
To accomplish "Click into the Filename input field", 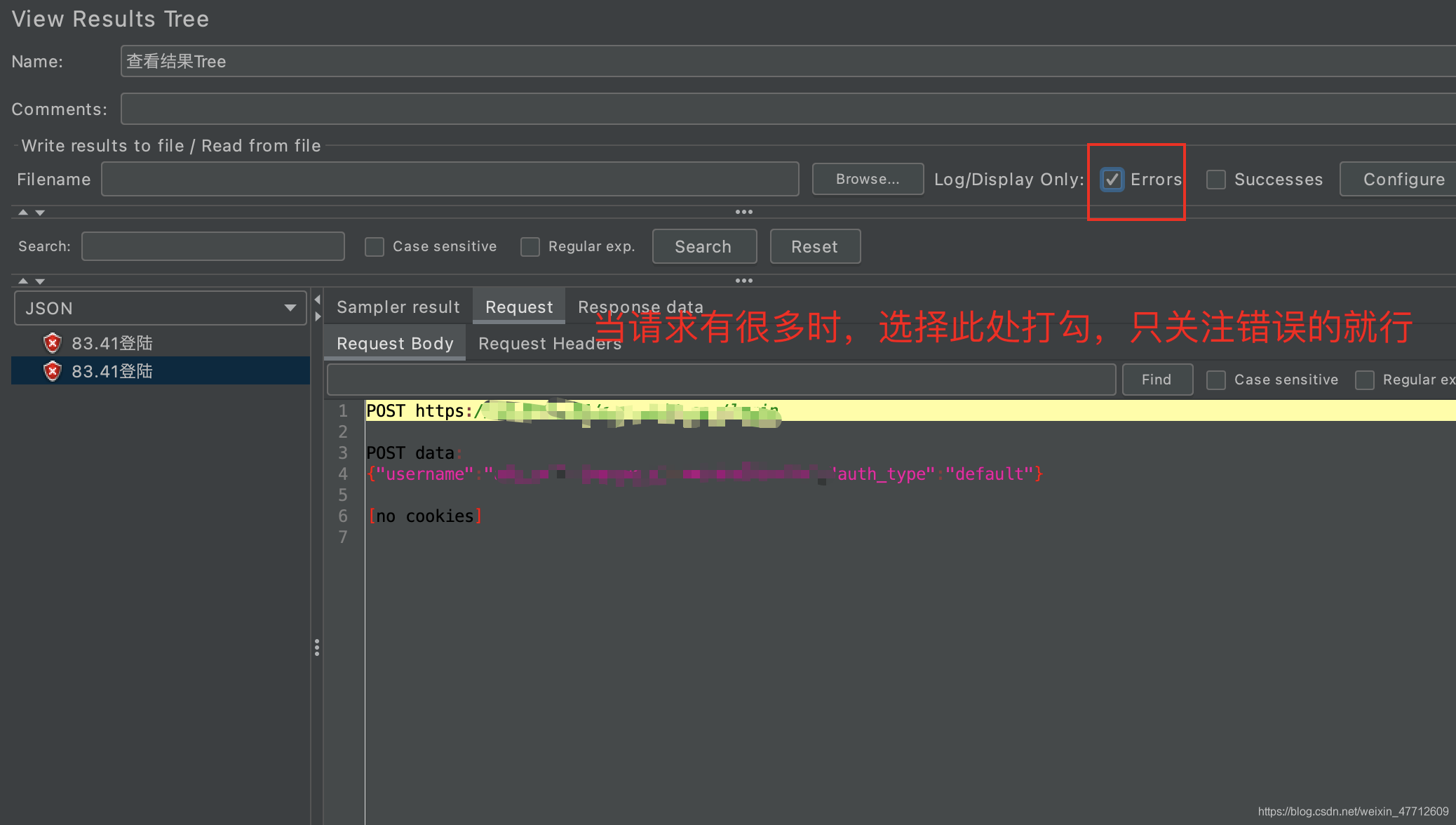I will (x=449, y=180).
